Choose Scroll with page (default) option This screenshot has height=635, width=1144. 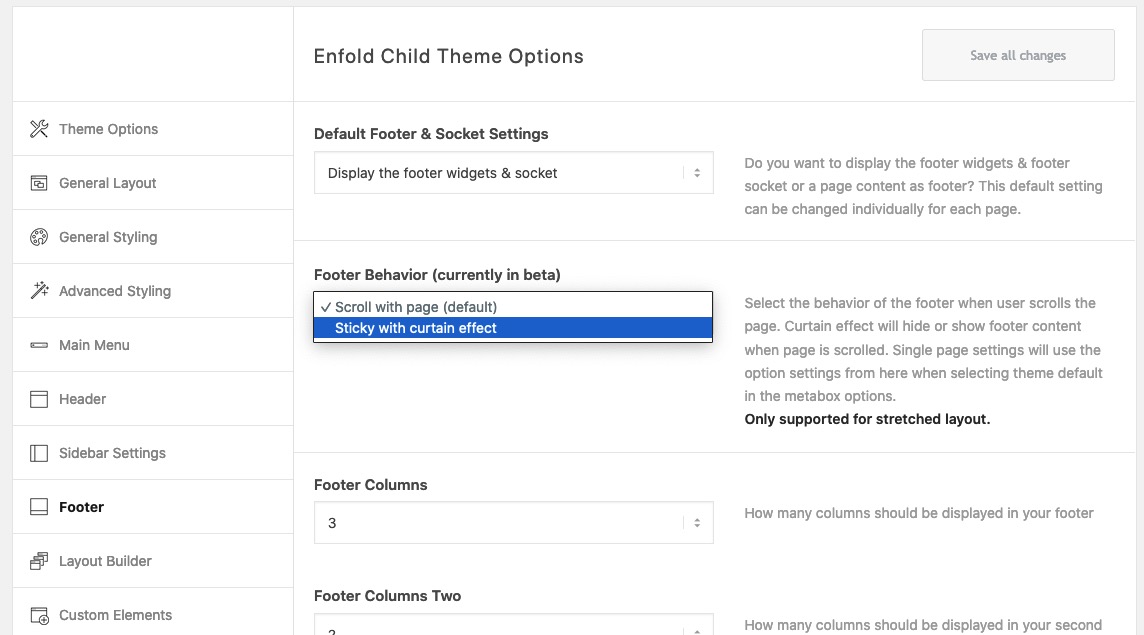click(513, 307)
